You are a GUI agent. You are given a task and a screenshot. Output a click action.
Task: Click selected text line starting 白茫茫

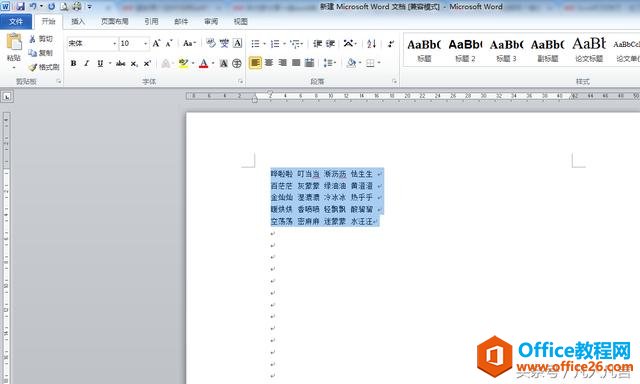tap(322, 186)
